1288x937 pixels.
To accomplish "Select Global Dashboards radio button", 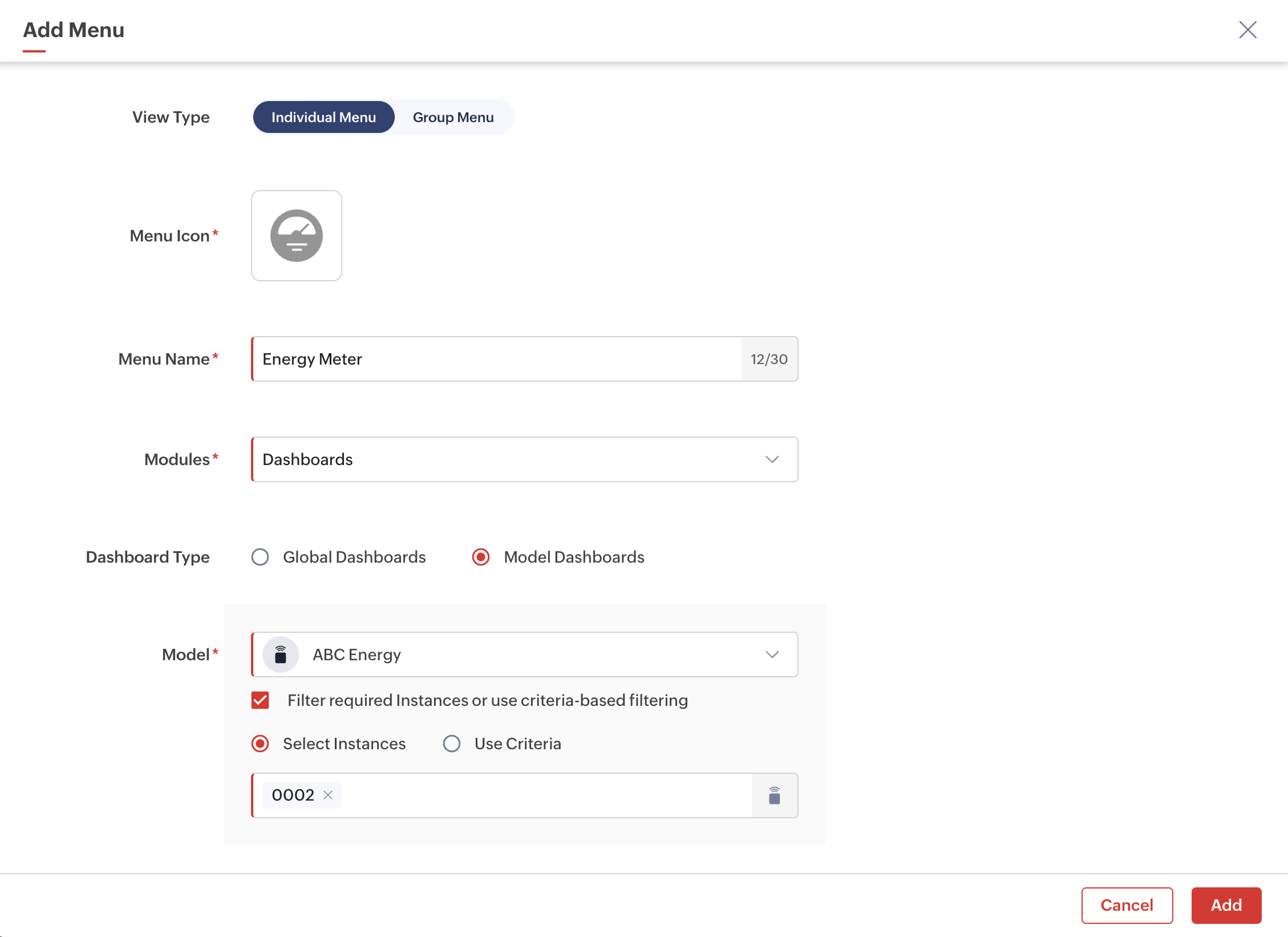I will (x=260, y=557).
